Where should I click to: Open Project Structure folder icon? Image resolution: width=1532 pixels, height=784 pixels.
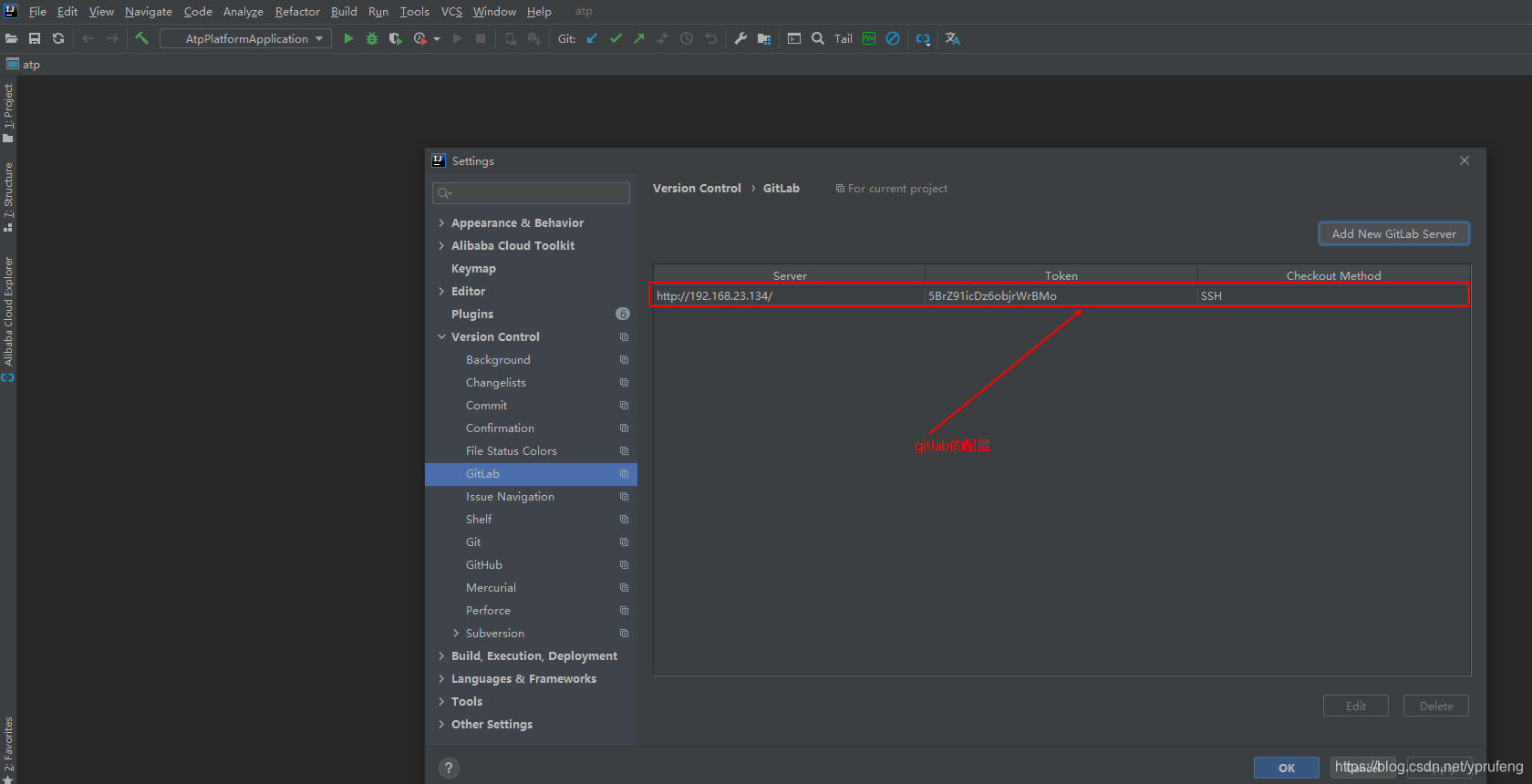764,38
